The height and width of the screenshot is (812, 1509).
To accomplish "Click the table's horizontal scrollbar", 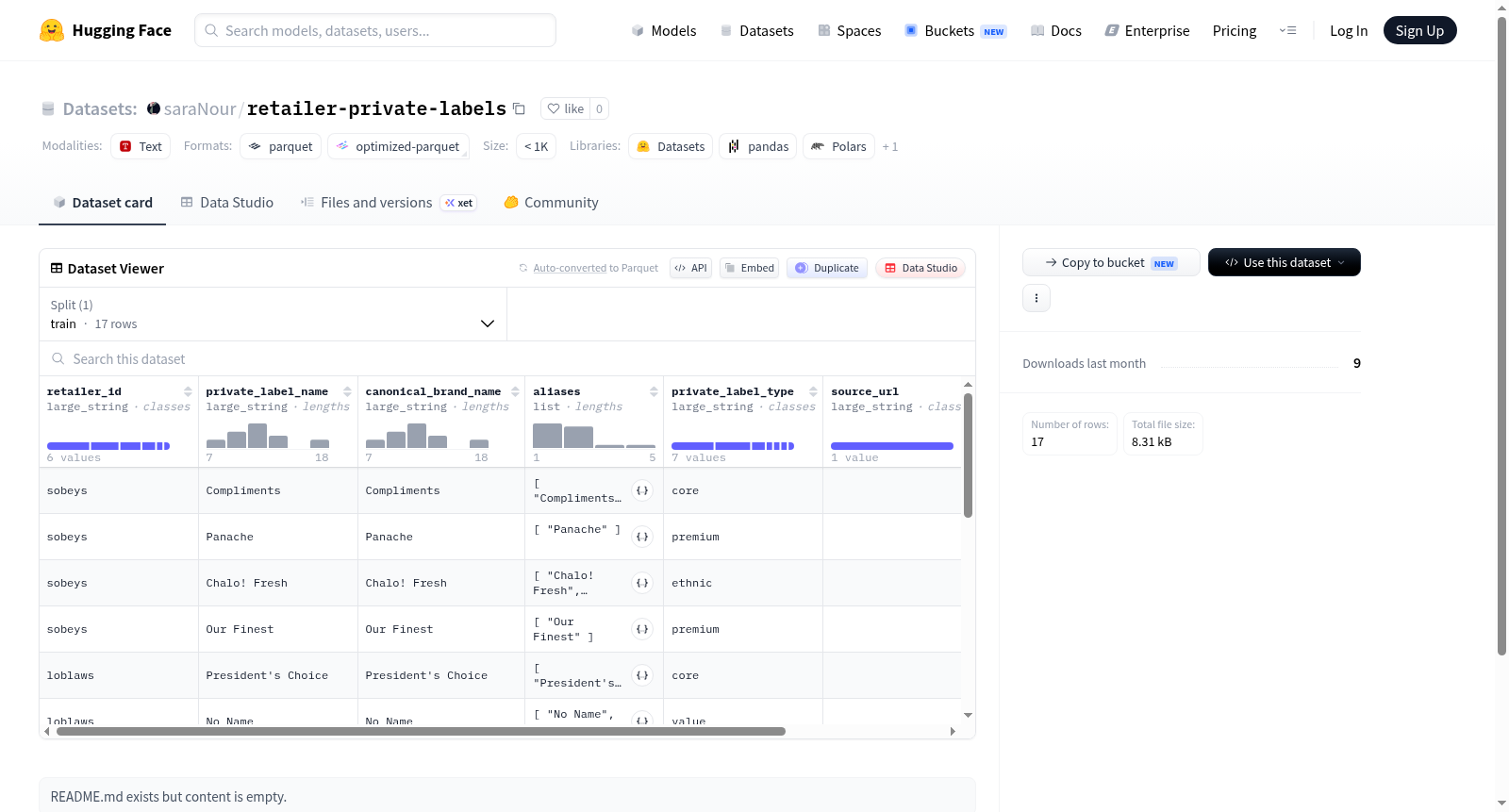I will 421,731.
